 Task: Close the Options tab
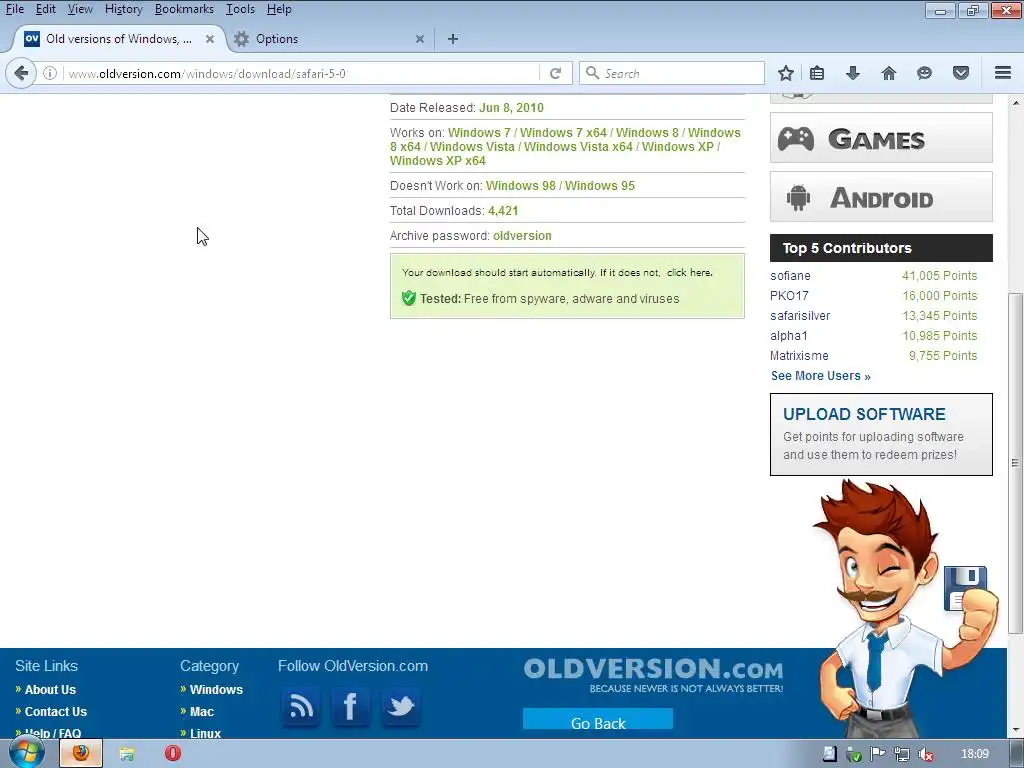pos(419,39)
